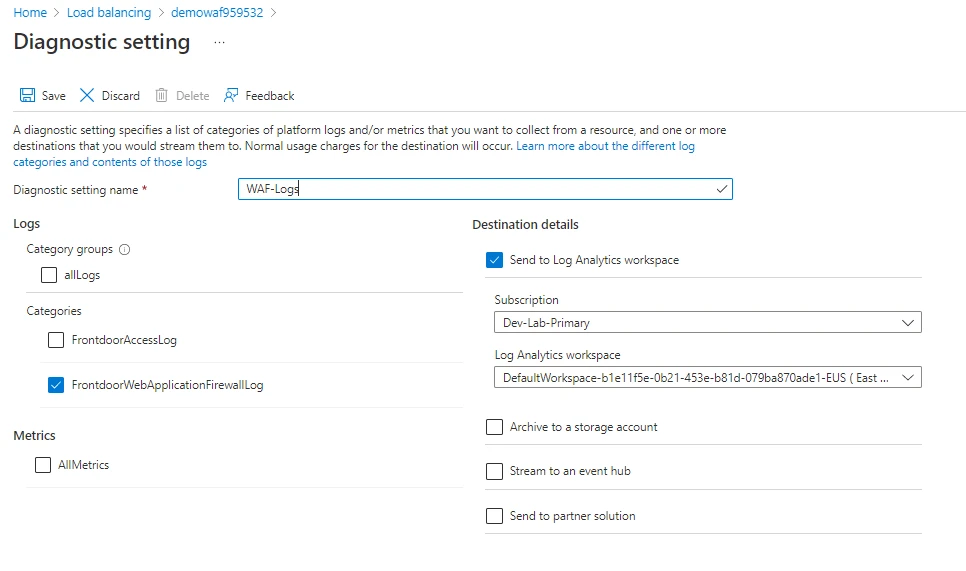Enable Stream to an event hub
Screen dimensions: 966x571
pyautogui.click(x=494, y=471)
